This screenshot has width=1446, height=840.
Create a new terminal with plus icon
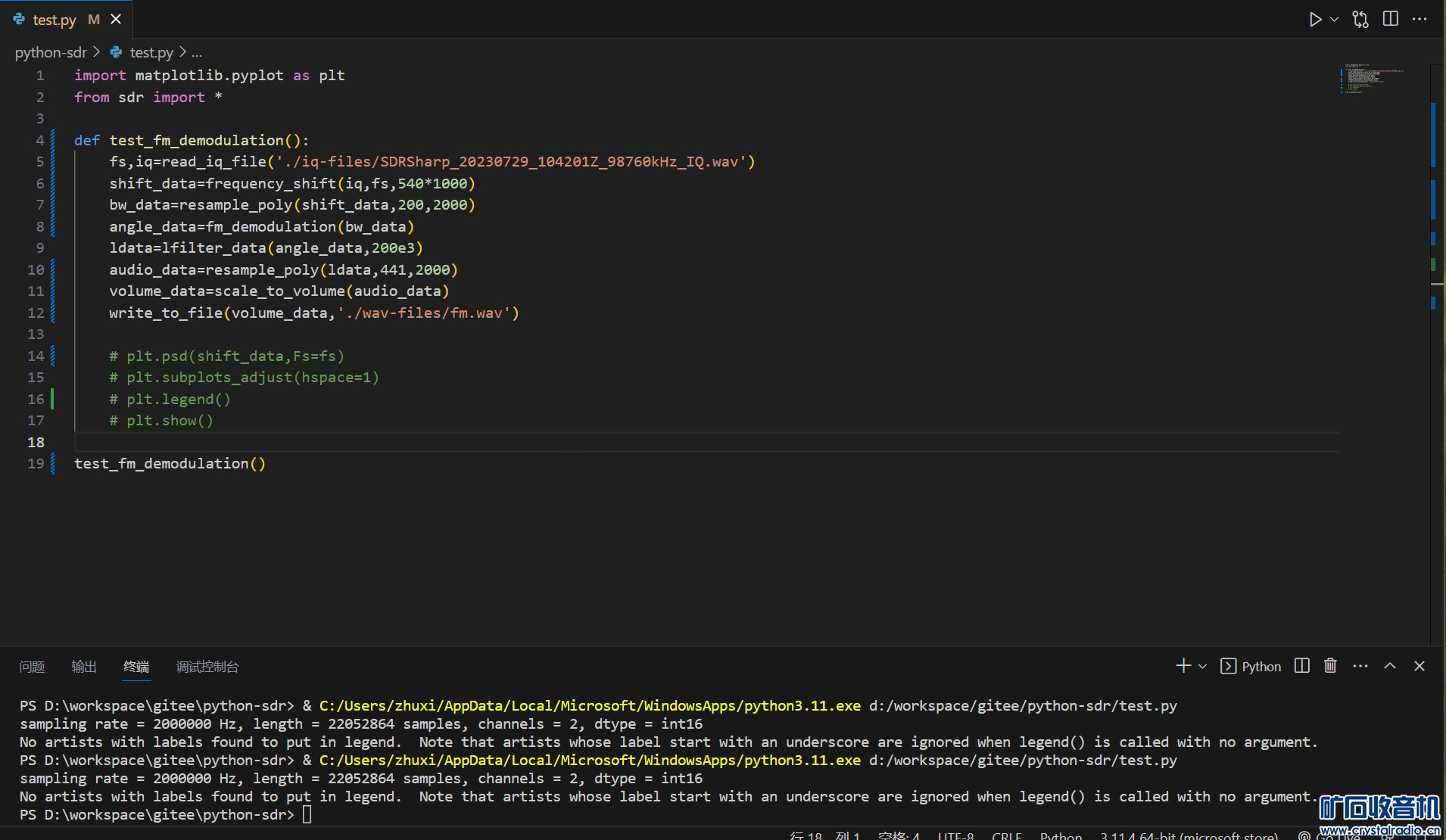1183,666
